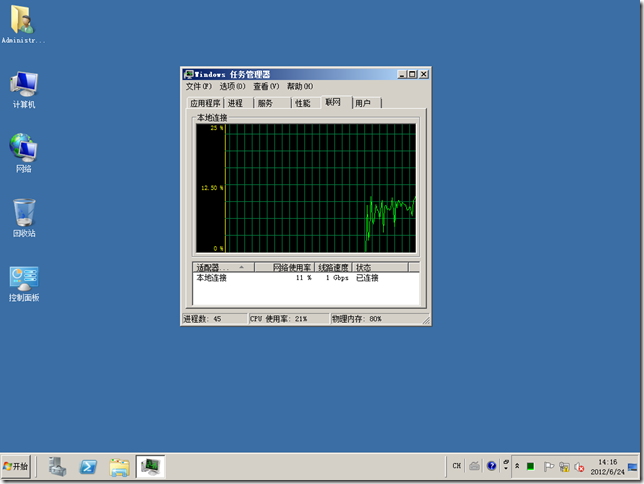Sort by the 适配器 column header

pos(223,267)
